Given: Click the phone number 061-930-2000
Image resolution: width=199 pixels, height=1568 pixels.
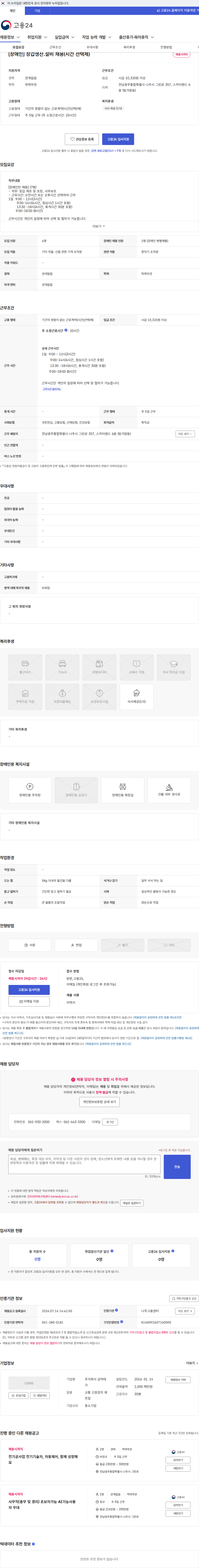Looking at the screenshot, I should tap(39, 1122).
